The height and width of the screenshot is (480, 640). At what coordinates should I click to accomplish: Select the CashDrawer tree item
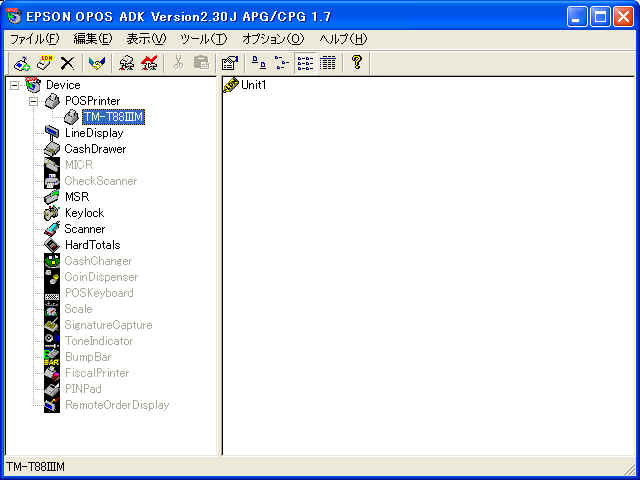(95, 149)
